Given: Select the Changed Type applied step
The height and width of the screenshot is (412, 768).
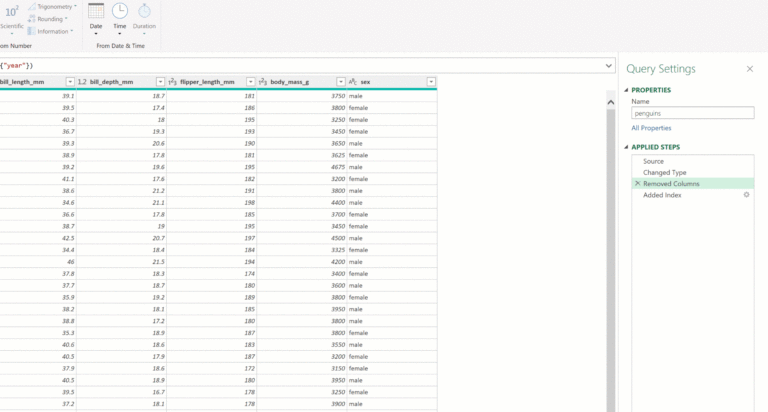Looking at the screenshot, I should click(x=664, y=172).
